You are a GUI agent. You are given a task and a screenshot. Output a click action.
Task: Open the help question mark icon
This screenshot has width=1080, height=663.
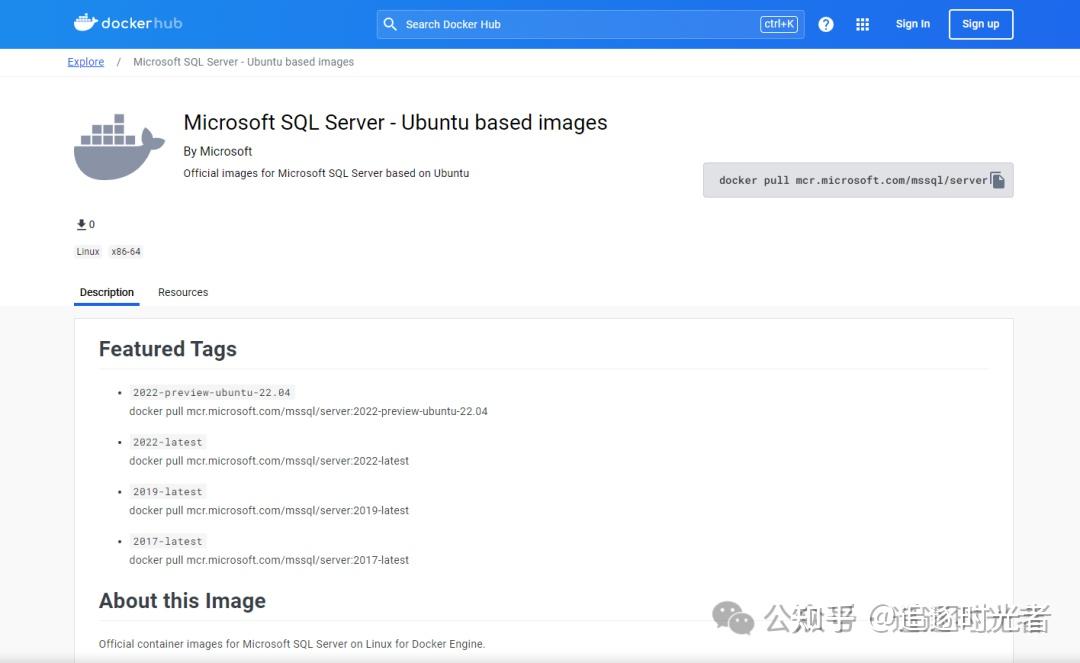click(826, 23)
